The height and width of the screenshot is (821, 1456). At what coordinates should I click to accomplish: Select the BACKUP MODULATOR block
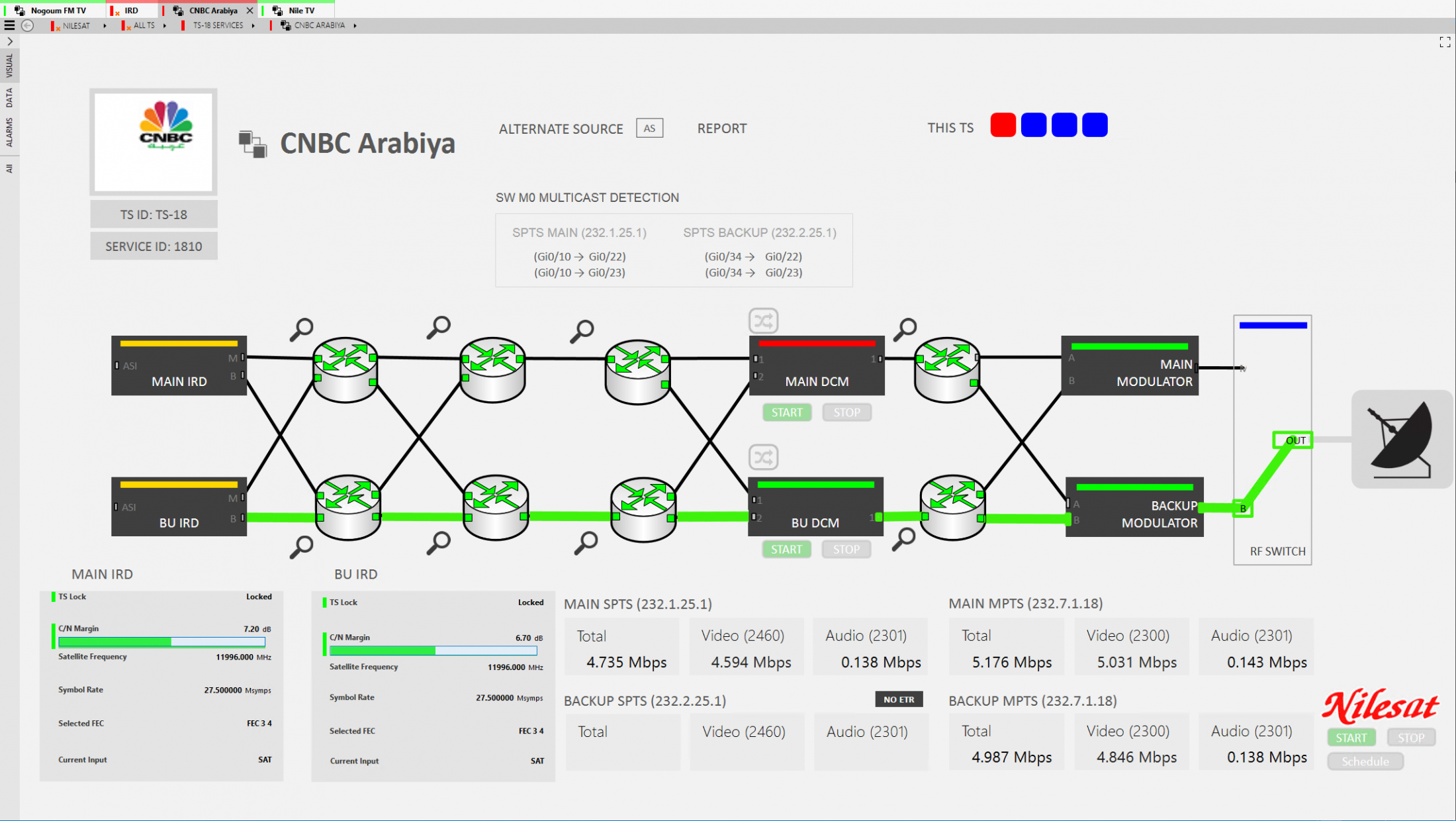[1134, 507]
